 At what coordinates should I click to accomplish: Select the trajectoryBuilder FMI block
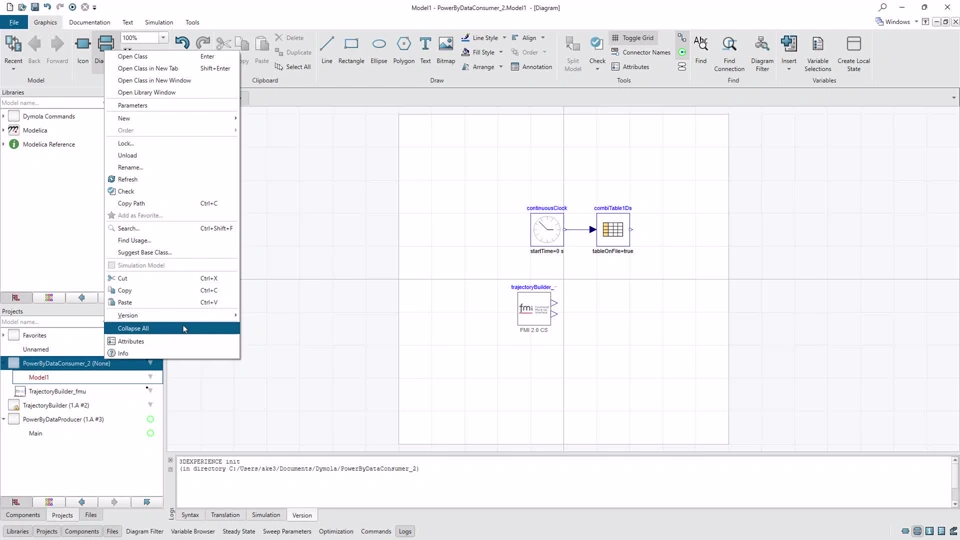(x=534, y=309)
